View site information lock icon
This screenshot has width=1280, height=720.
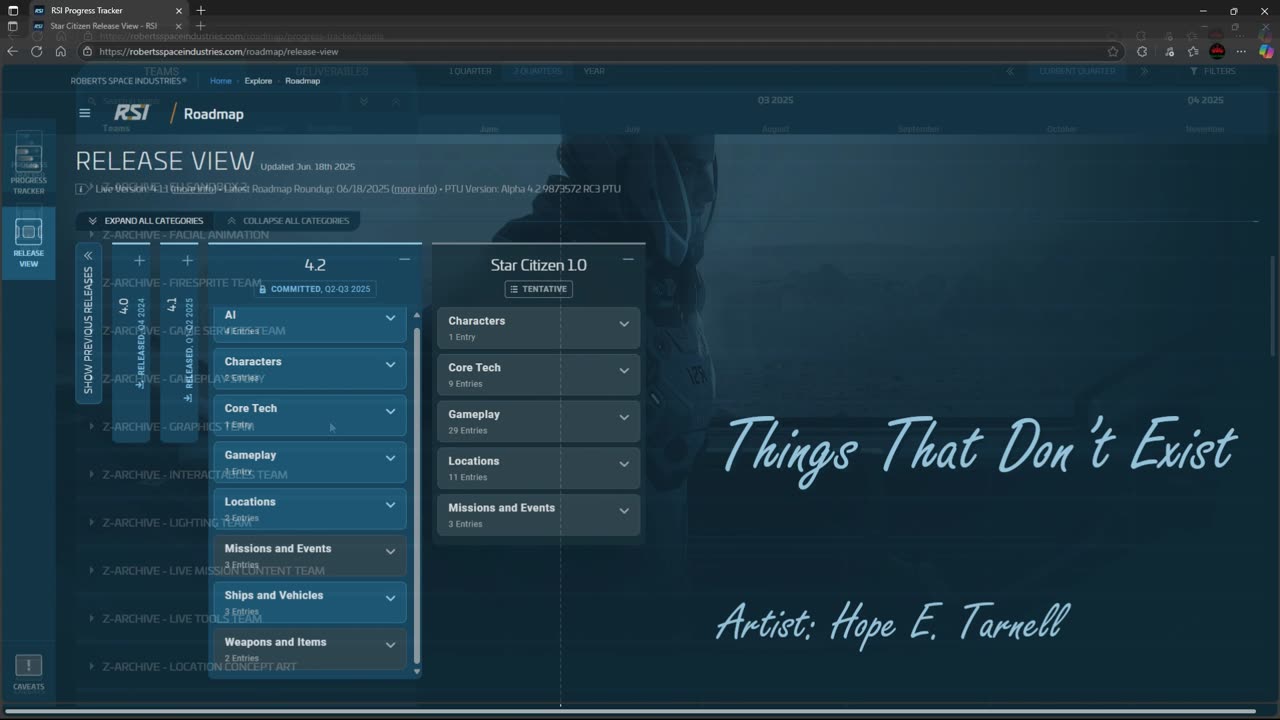(x=88, y=51)
